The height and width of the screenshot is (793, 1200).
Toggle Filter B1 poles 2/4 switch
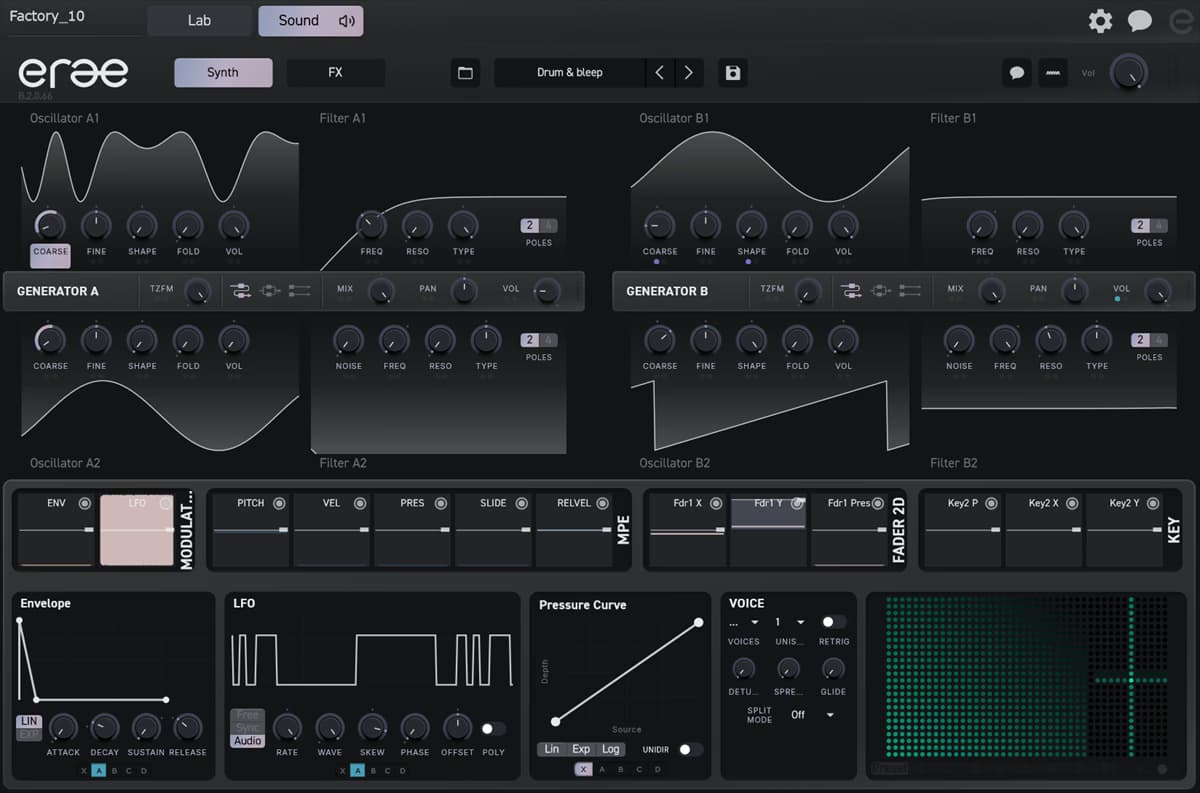pos(1149,226)
